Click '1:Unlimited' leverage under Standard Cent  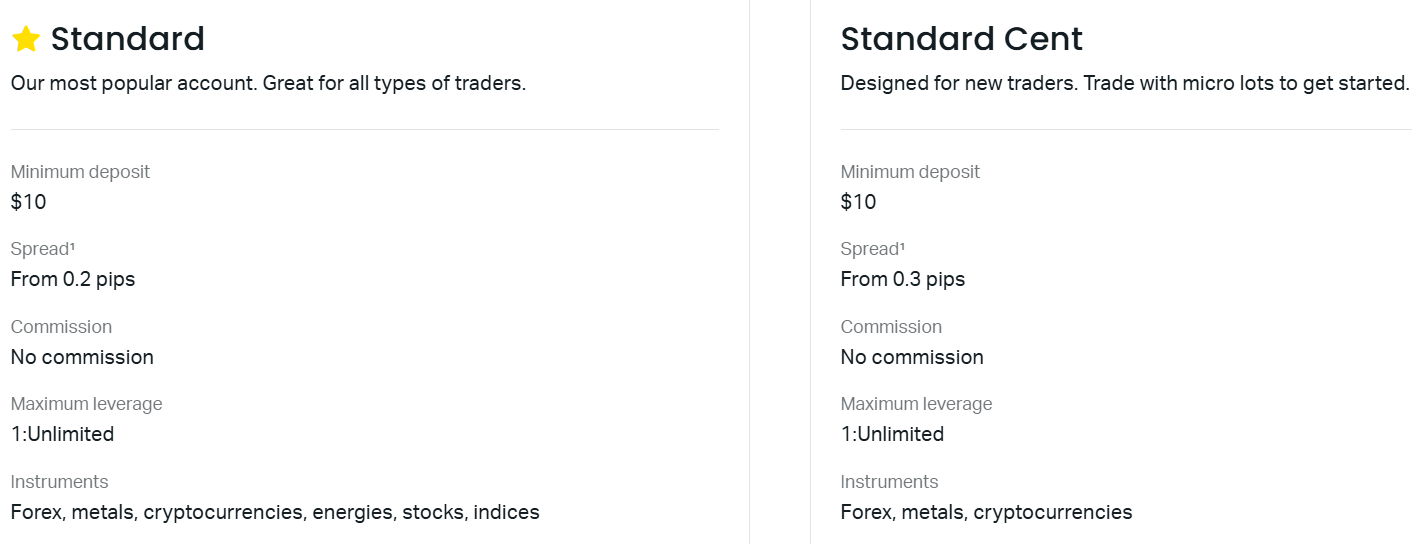(x=893, y=434)
